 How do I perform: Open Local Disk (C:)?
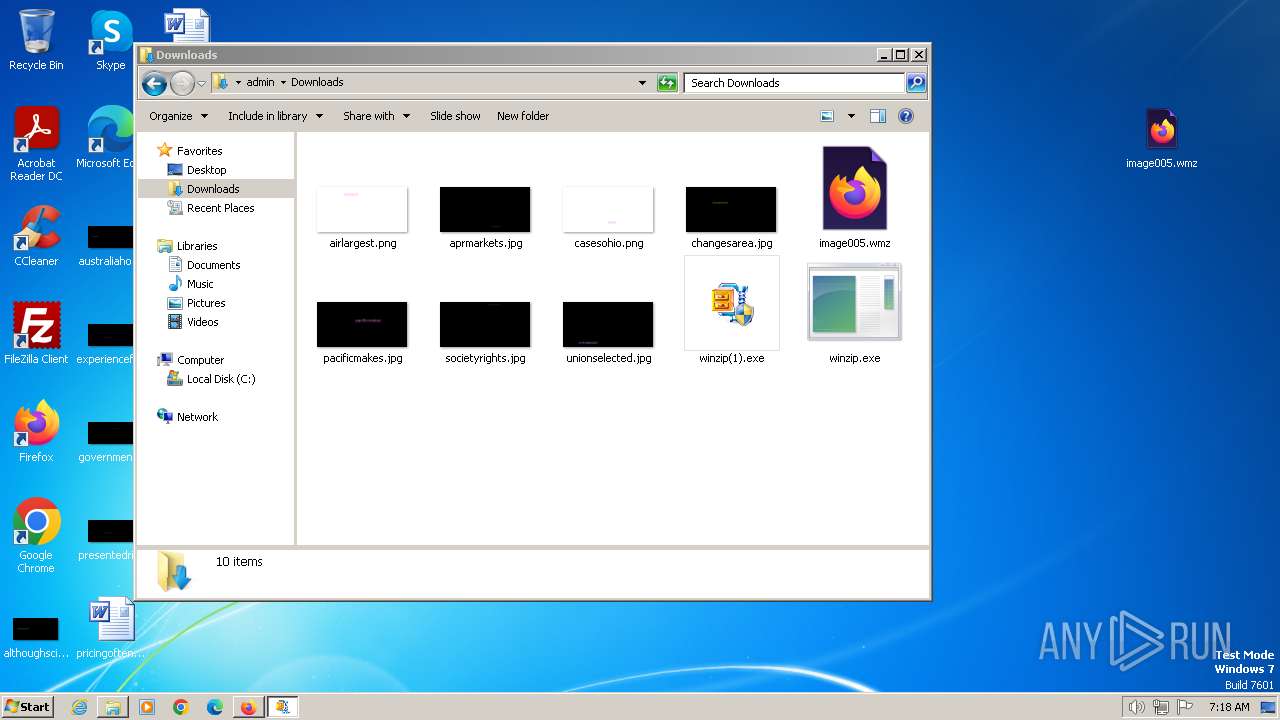tap(221, 379)
